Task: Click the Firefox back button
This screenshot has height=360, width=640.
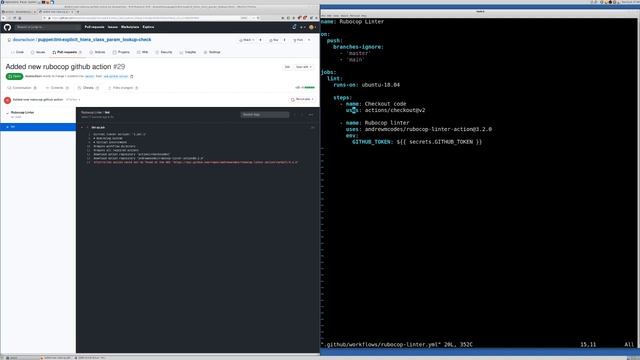Action: (4, 18)
